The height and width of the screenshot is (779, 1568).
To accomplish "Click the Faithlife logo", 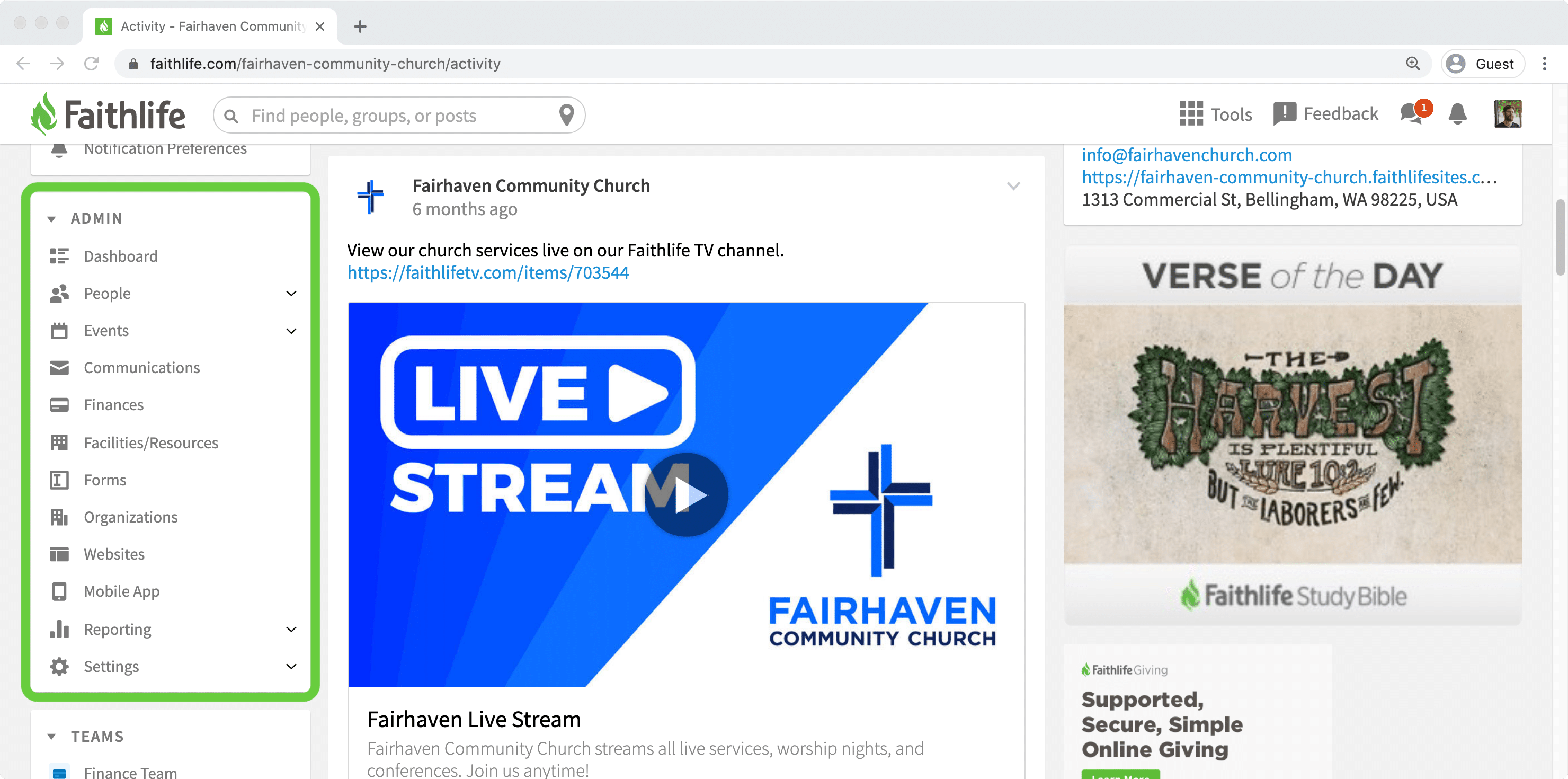I will tap(108, 114).
